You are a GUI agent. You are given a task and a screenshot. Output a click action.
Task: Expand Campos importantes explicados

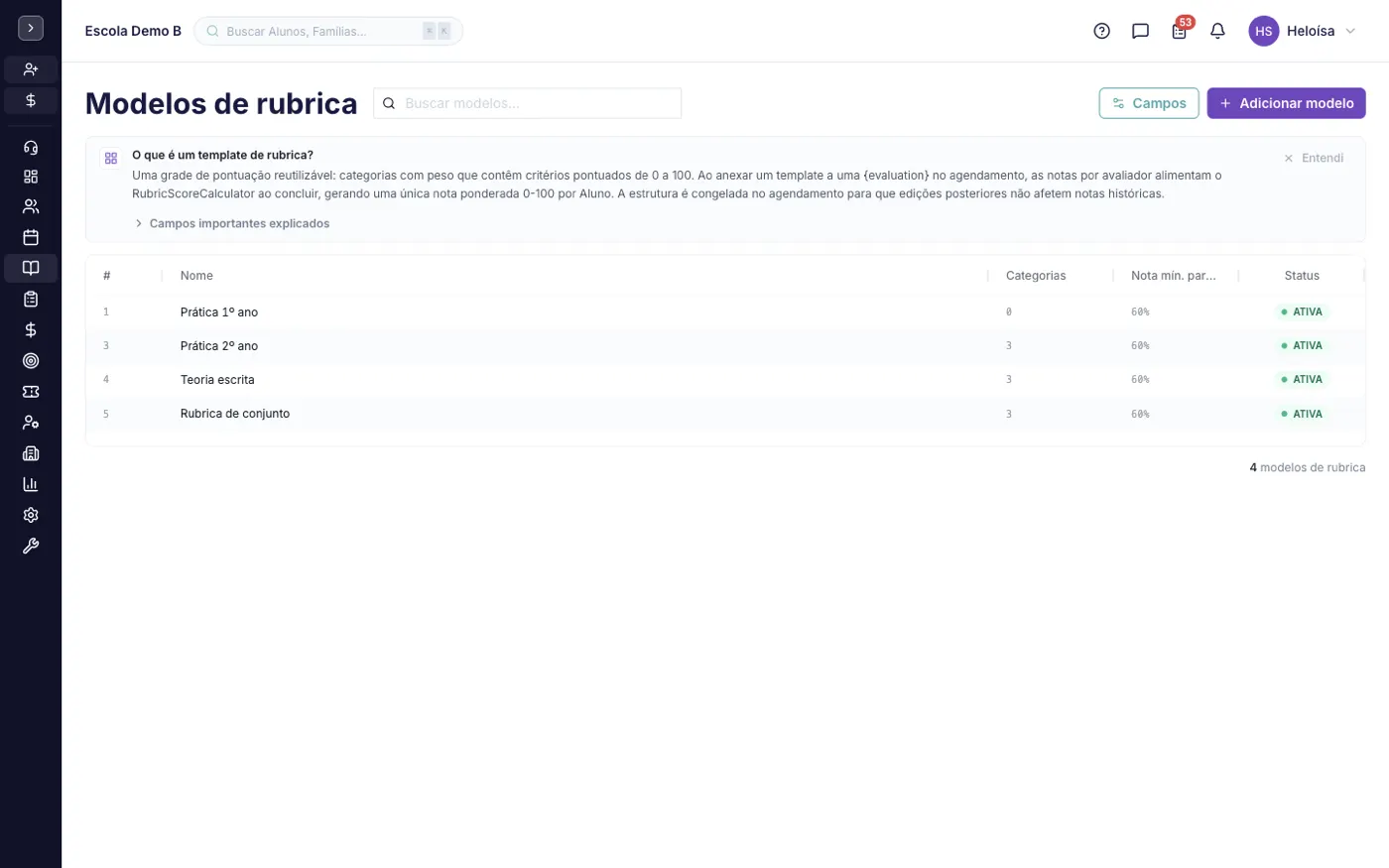coord(232,223)
